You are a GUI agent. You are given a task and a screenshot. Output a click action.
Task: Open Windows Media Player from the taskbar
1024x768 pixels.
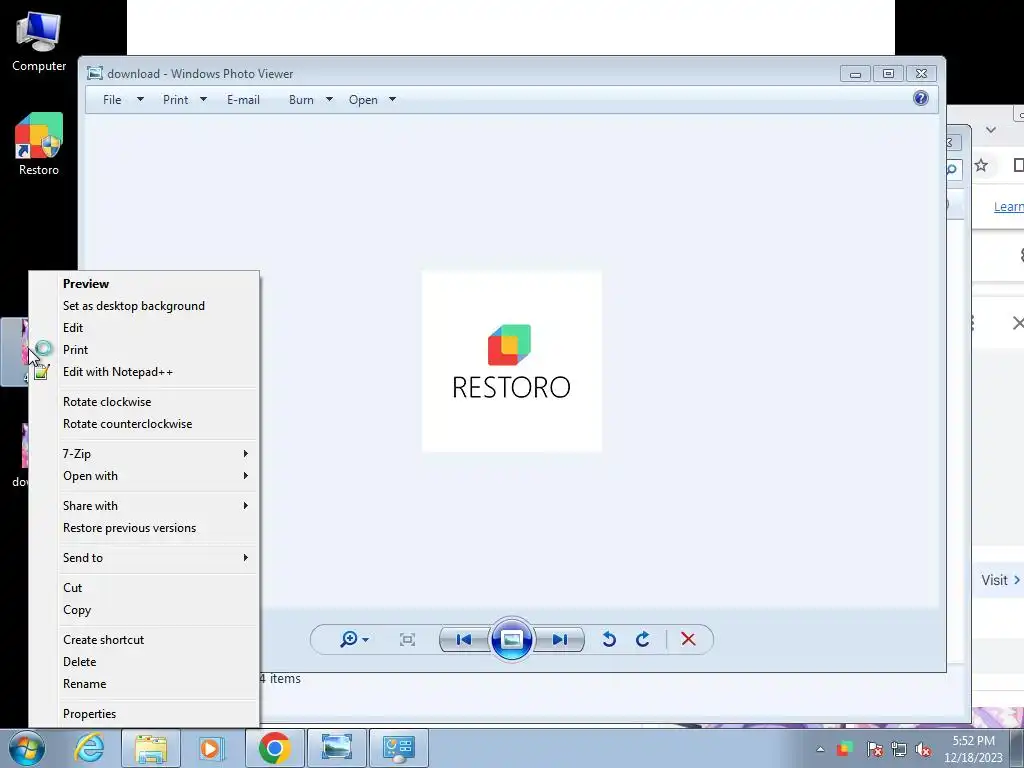click(211, 748)
